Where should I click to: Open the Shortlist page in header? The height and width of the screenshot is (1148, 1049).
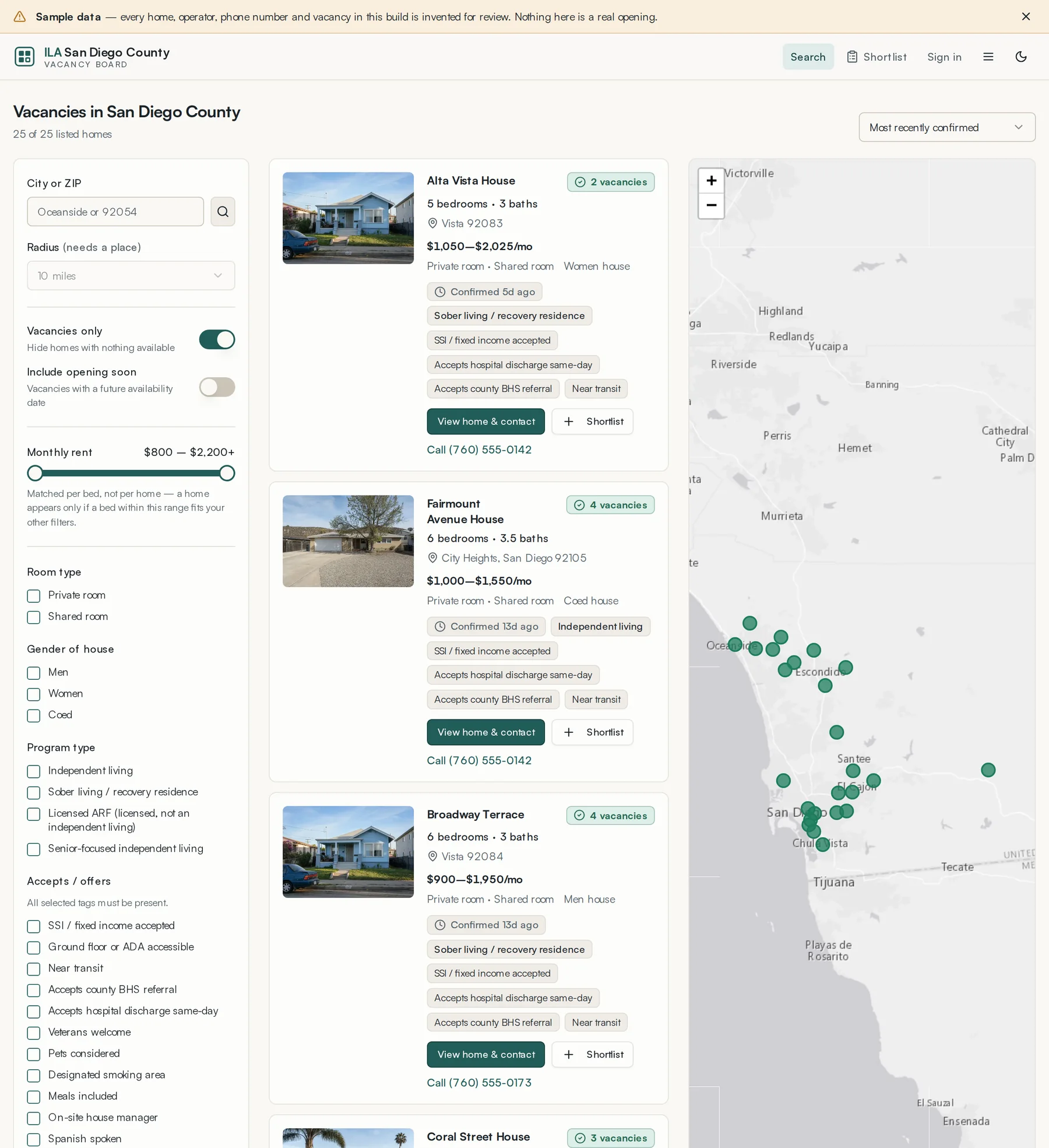pyautogui.click(x=876, y=57)
